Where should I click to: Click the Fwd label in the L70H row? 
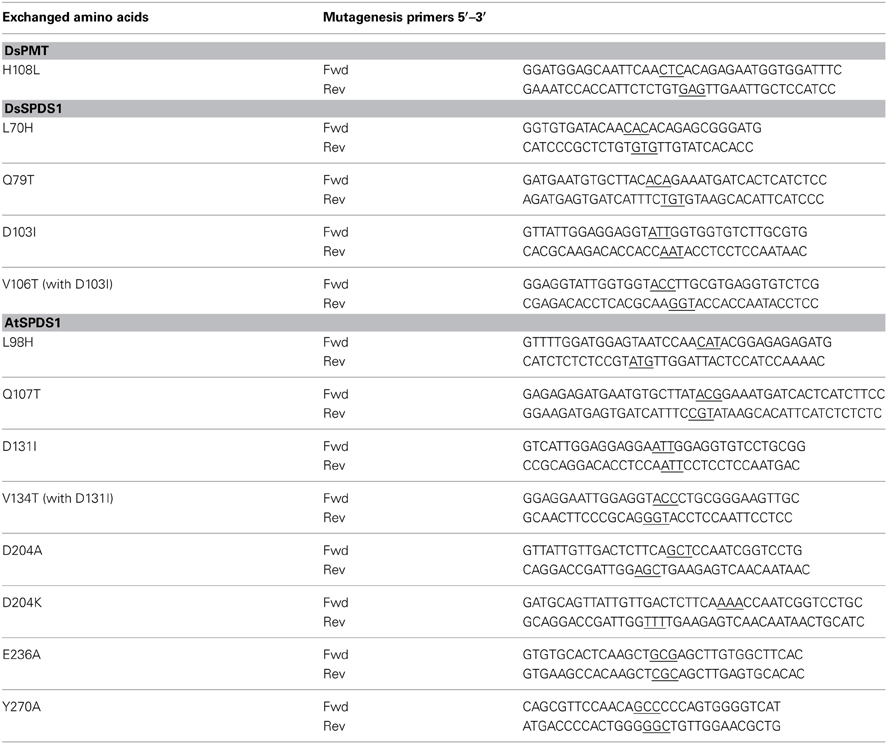tap(335, 128)
